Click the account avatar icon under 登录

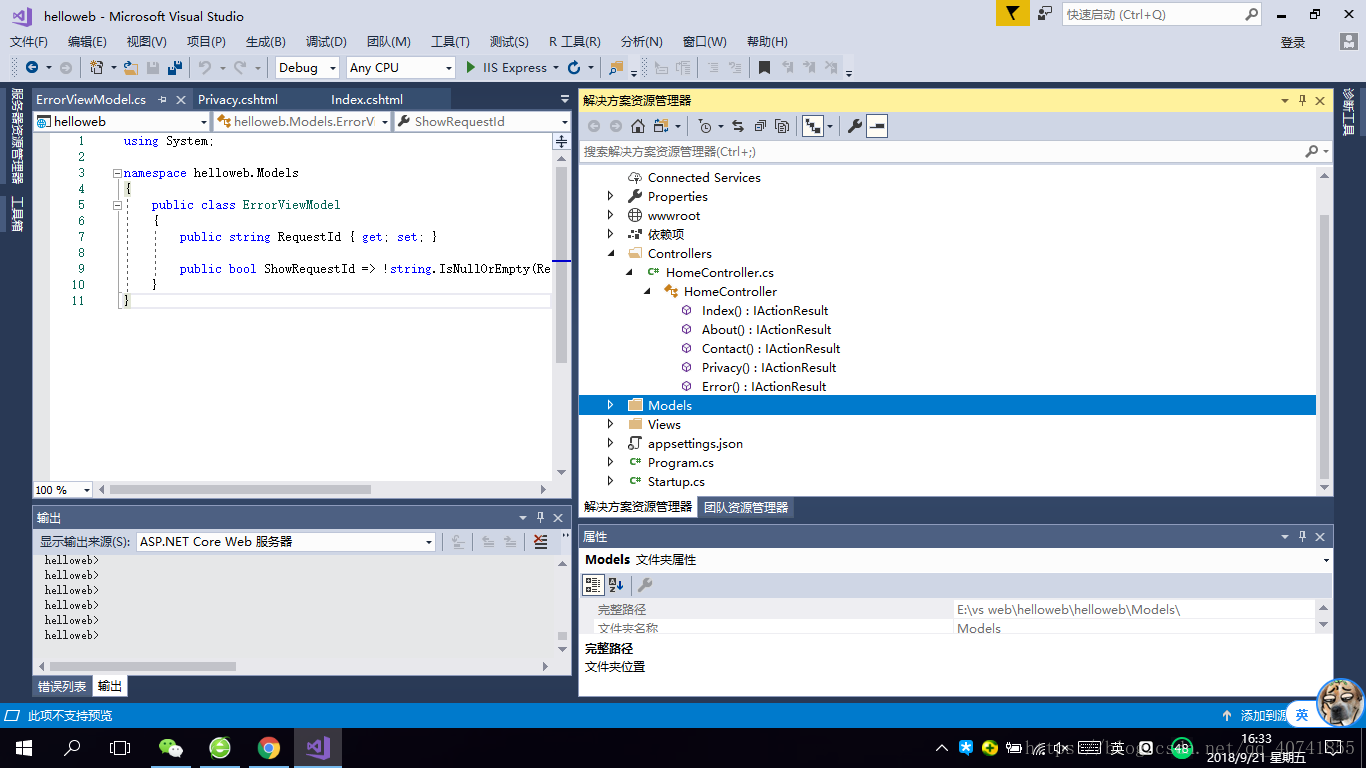coord(1348,42)
